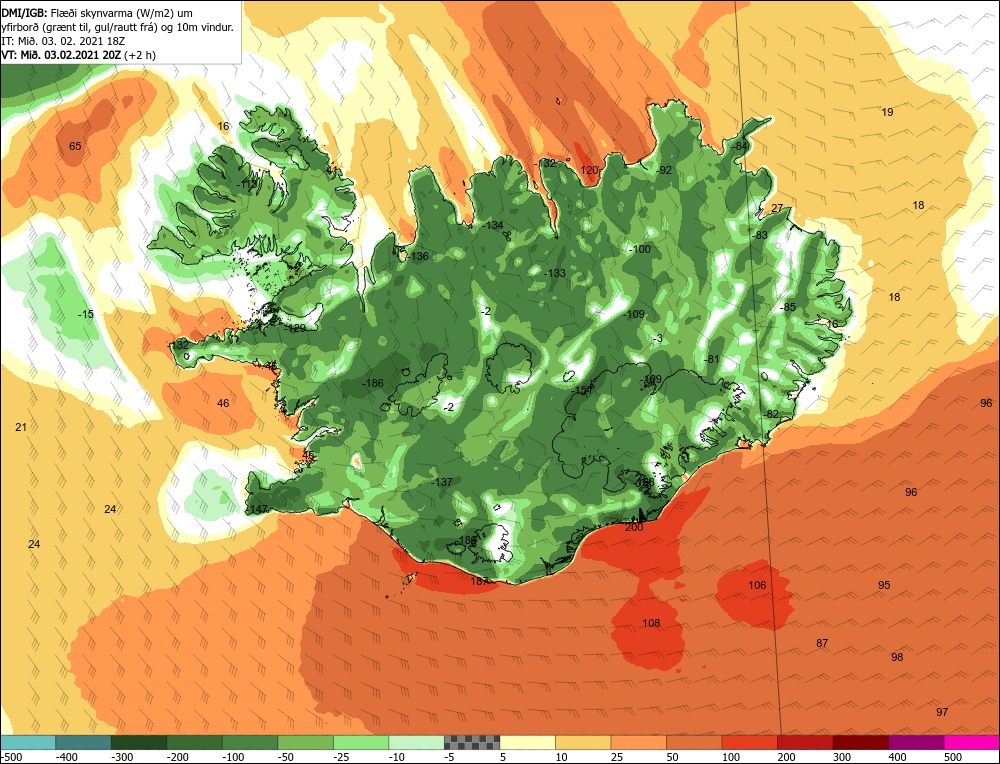Click the magenta swatch on the colour scale

click(x=971, y=742)
